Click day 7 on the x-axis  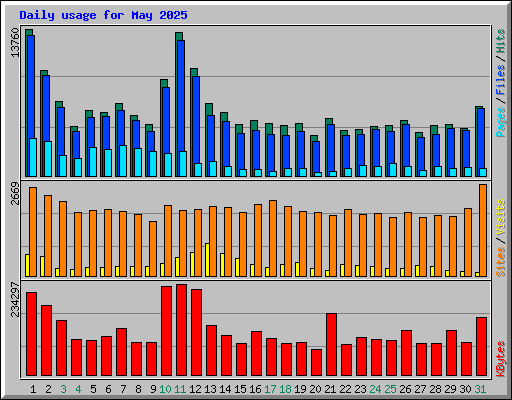(x=123, y=389)
